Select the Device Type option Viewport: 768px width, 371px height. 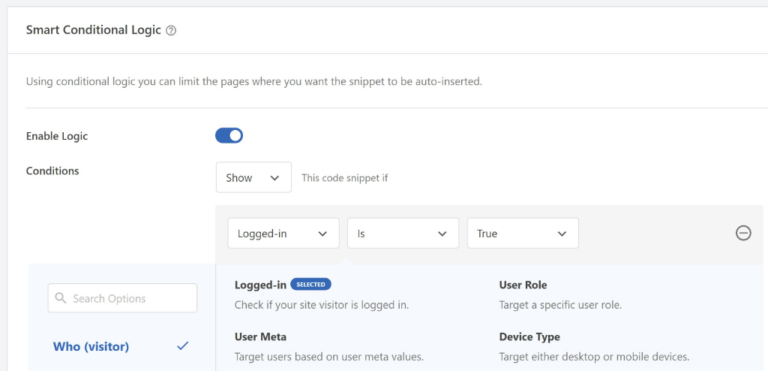(x=529, y=337)
